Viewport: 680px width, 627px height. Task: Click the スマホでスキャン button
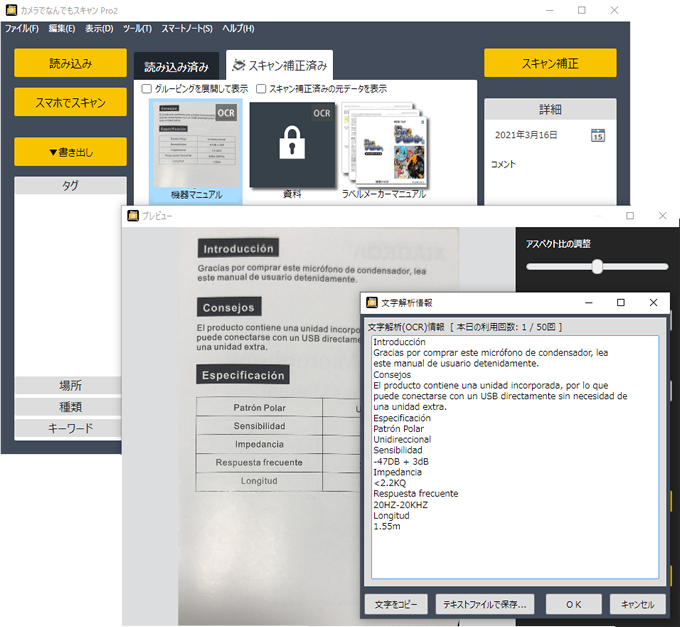coord(70,102)
